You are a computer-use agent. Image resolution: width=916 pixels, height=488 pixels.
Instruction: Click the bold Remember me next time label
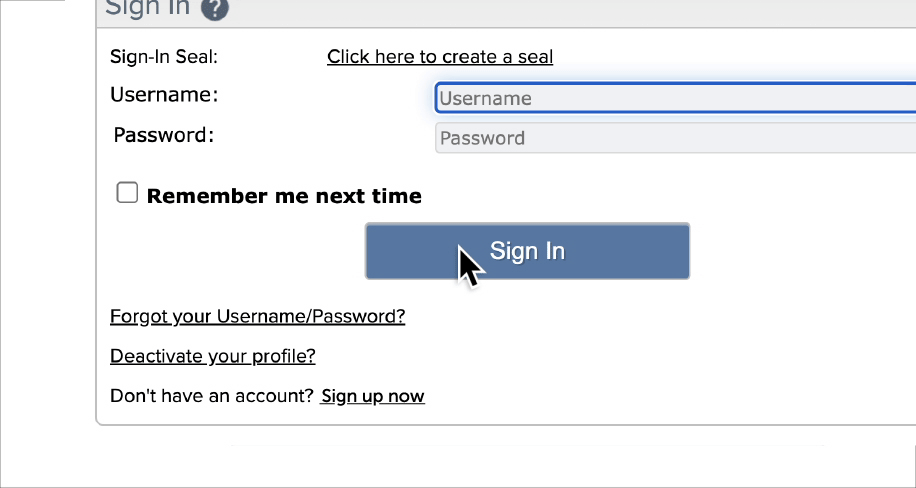(284, 196)
